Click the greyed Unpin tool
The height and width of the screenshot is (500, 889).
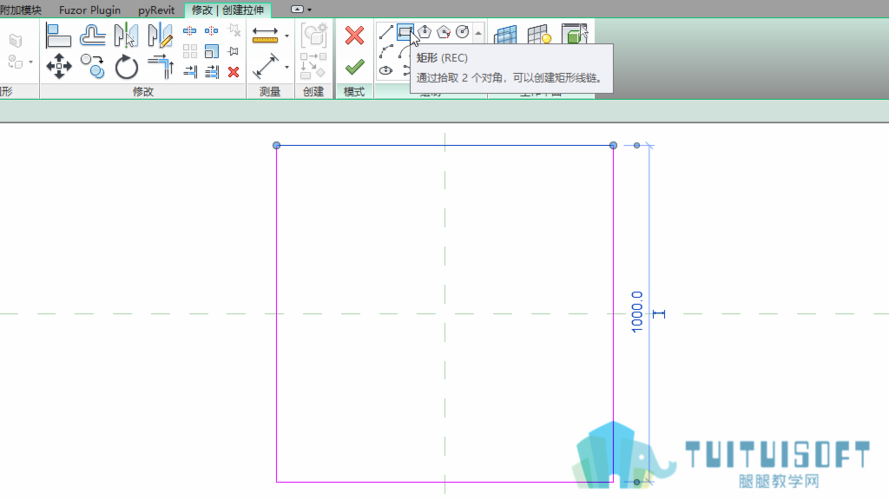pyautogui.click(x=234, y=31)
